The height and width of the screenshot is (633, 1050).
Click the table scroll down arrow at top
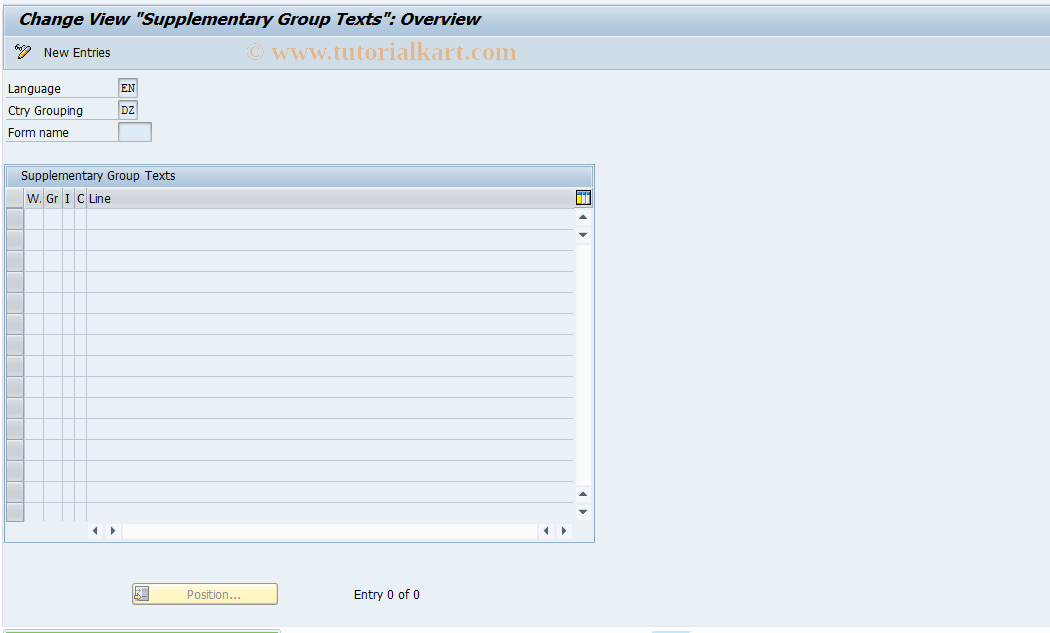(x=583, y=234)
